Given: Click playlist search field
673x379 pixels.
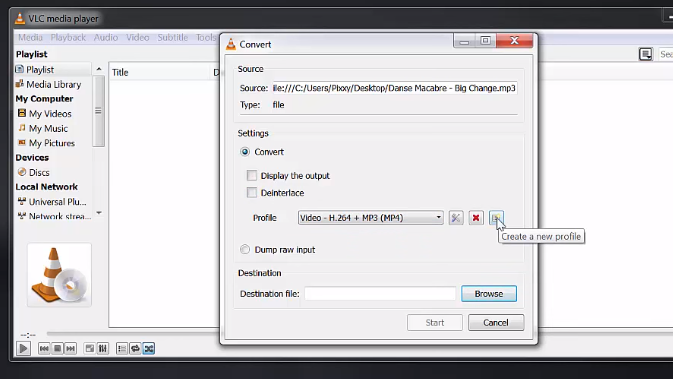Looking at the screenshot, I should [666, 54].
